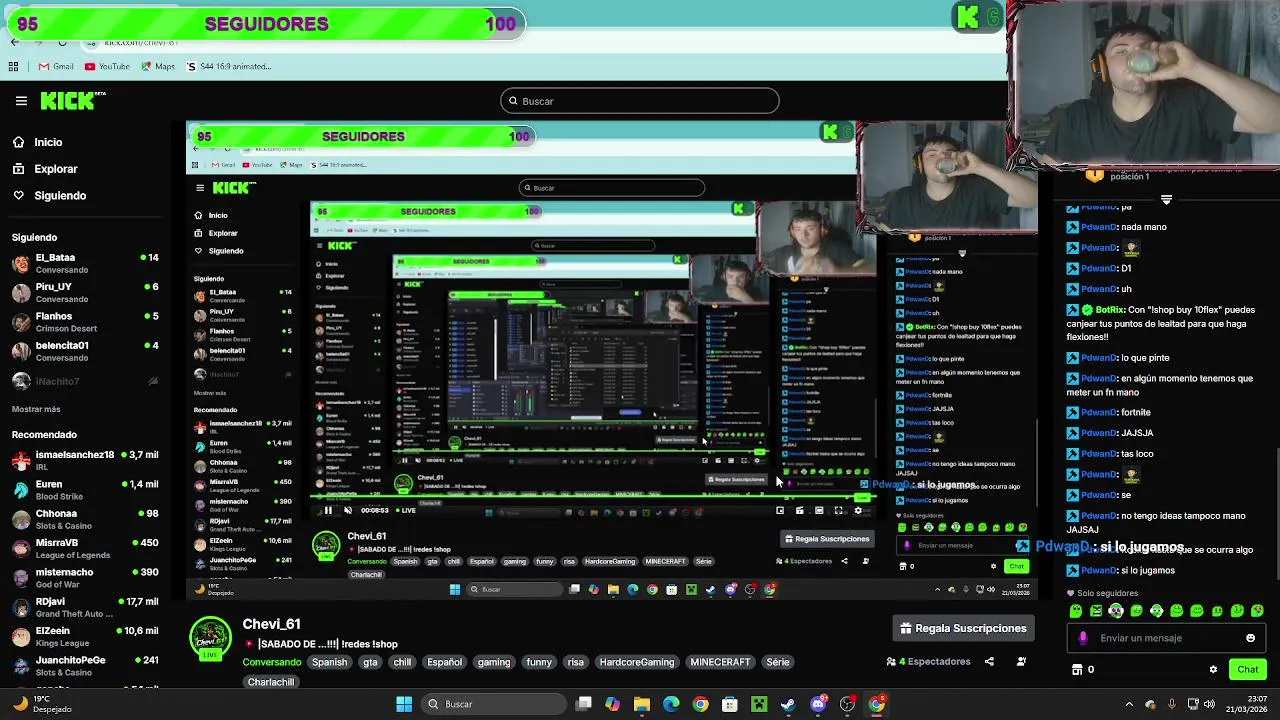Select the Spanish stream tag
This screenshot has height=720, width=1280.
[329, 662]
